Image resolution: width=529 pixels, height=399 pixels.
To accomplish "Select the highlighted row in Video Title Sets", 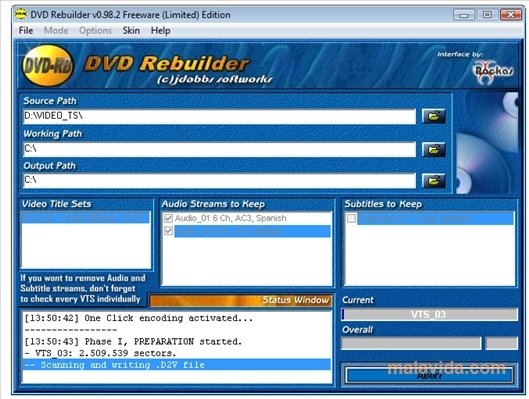I will [86, 218].
